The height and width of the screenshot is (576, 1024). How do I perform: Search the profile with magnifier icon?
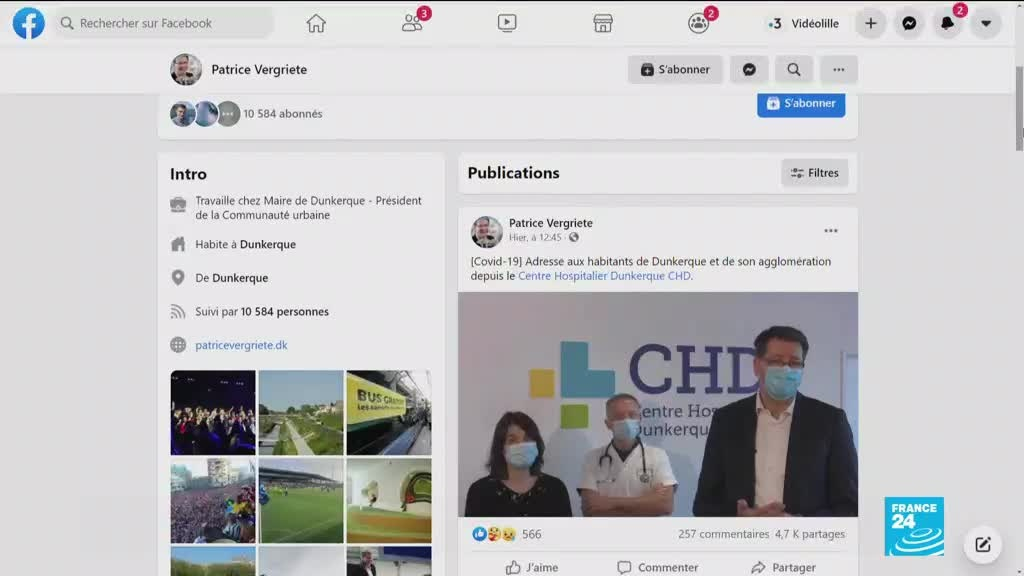pos(793,70)
